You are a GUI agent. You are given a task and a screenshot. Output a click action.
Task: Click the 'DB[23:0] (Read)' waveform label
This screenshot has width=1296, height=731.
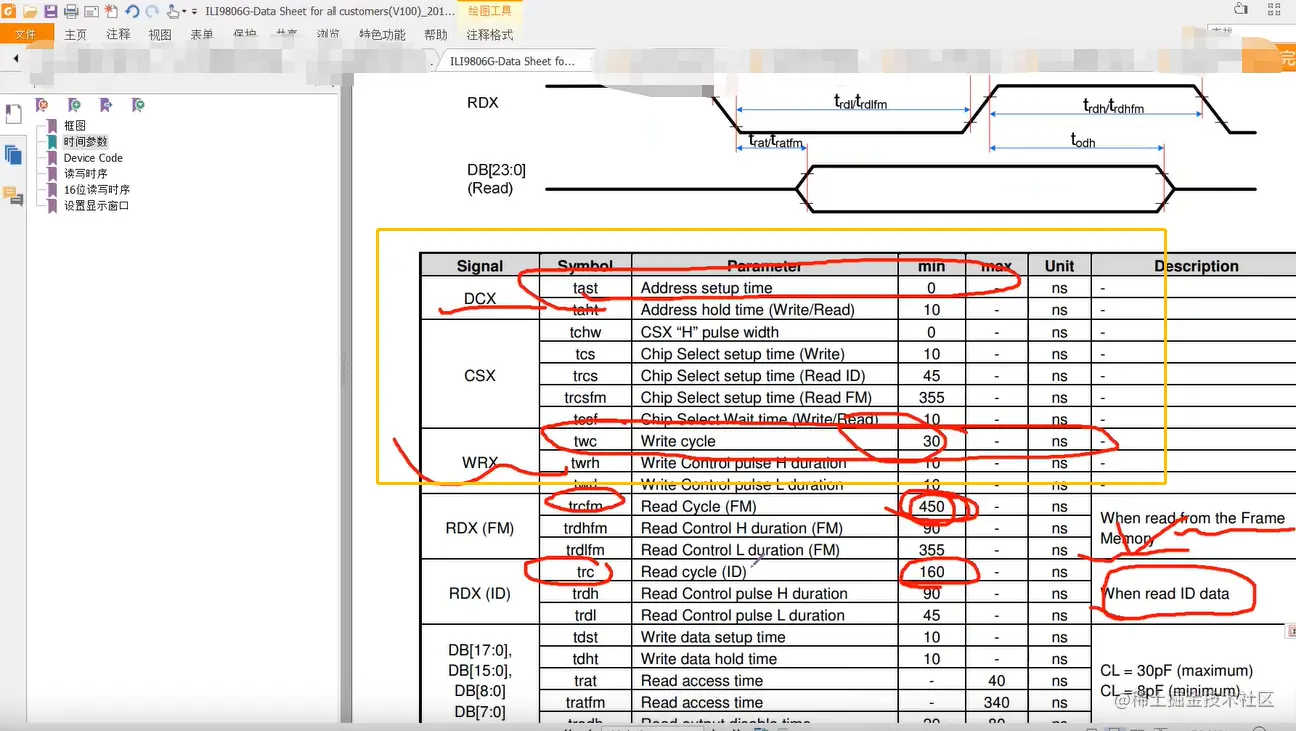pyautogui.click(x=496, y=179)
